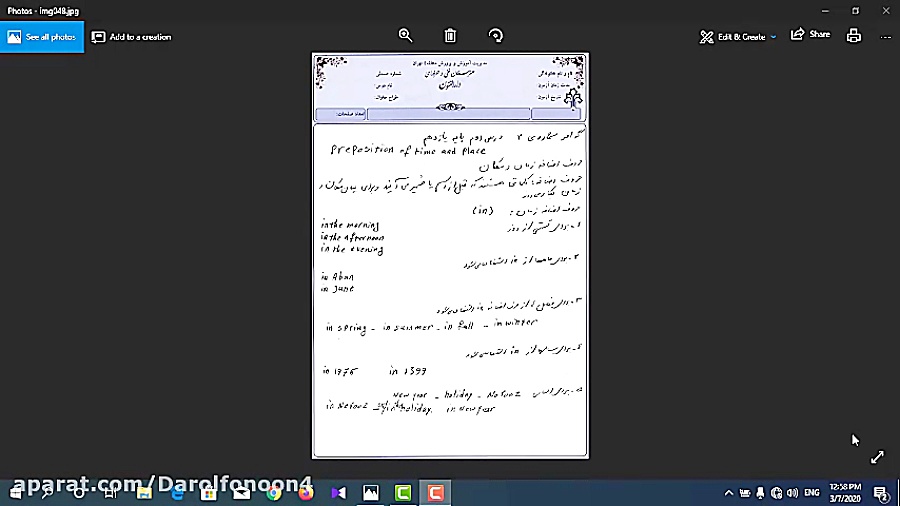Open Microsoft Store from the taskbar
The width and height of the screenshot is (900, 506).
tap(209, 493)
